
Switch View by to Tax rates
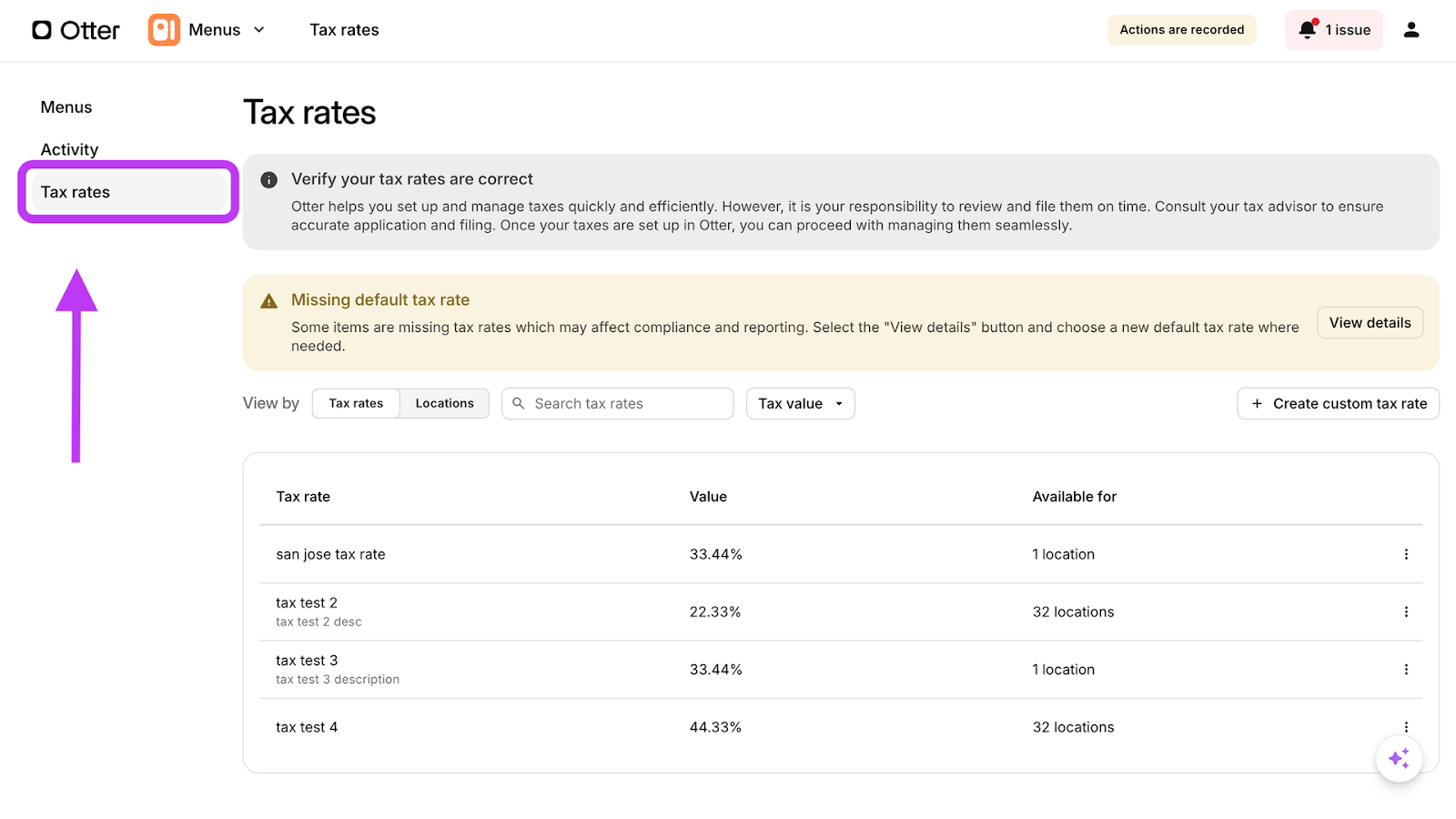click(356, 403)
